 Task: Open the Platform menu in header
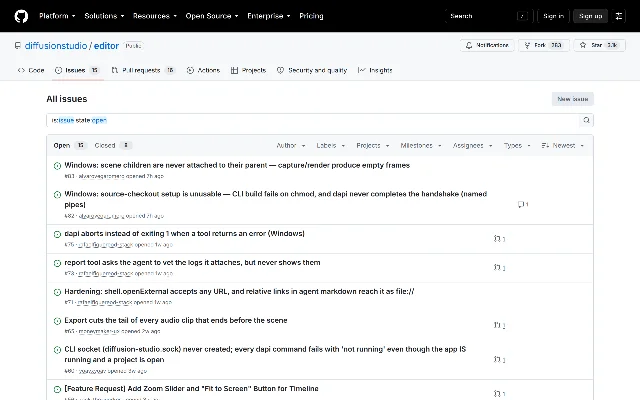(57, 16)
